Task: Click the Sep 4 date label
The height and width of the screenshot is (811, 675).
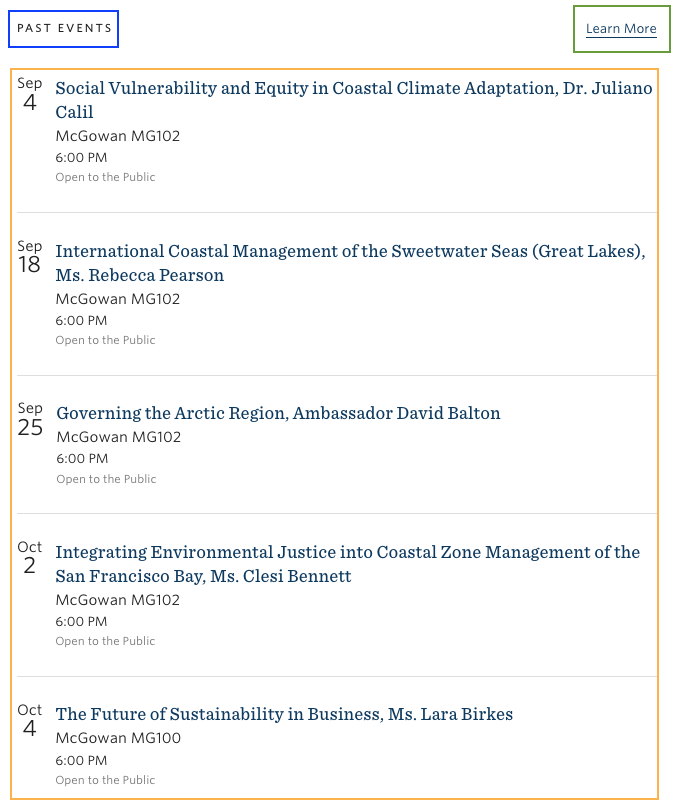Action: (30, 94)
